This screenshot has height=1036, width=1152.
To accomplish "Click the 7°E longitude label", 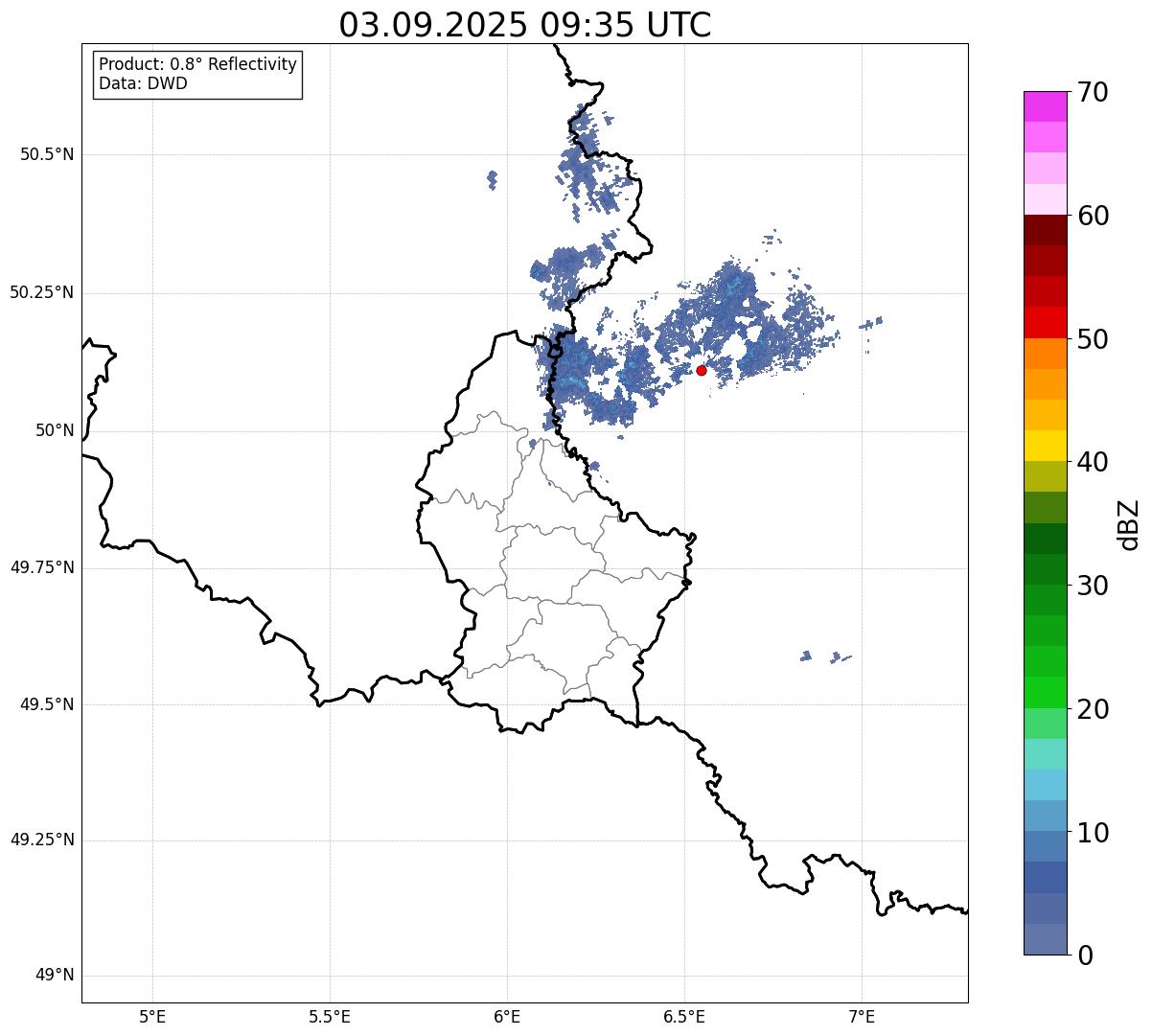I will (x=862, y=1016).
